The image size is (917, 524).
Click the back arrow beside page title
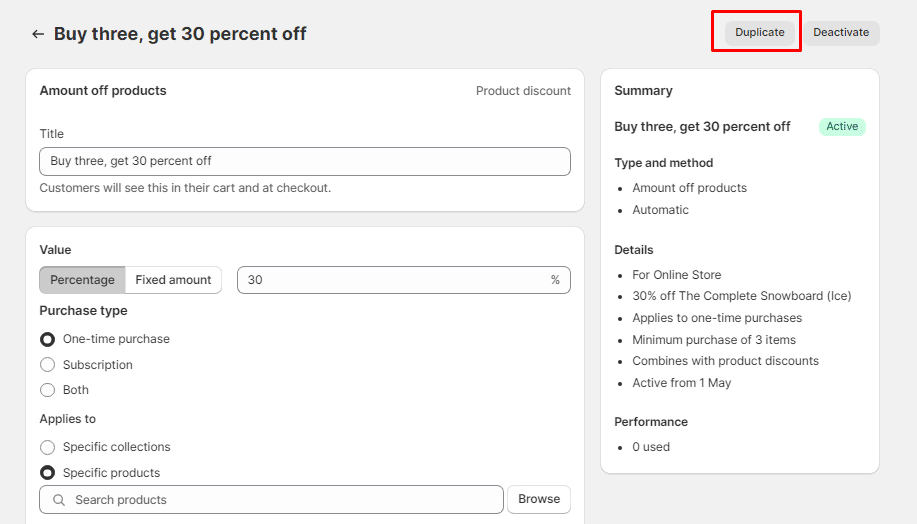[x=38, y=34]
